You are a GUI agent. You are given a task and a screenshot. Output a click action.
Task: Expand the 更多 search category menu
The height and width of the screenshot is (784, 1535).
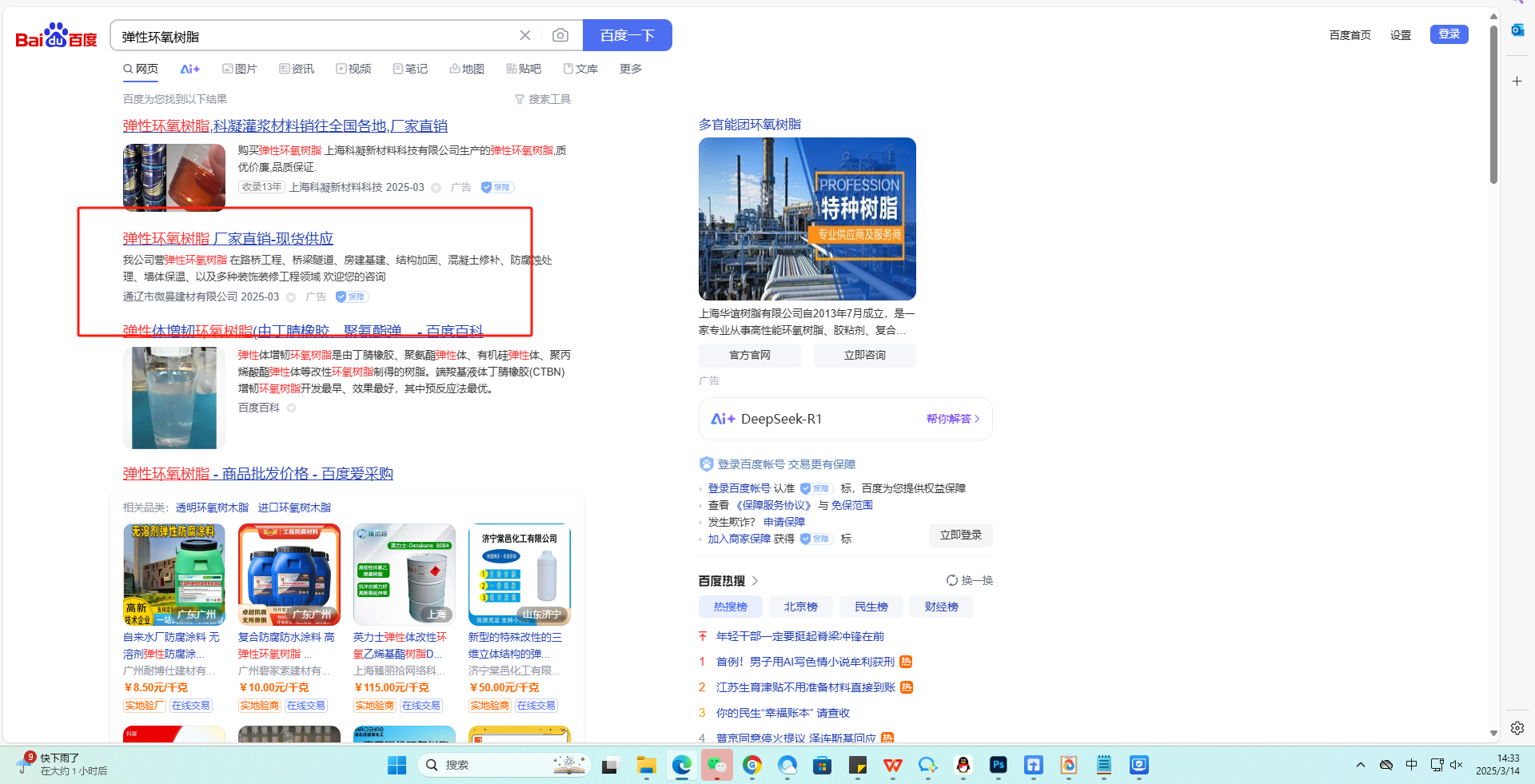tap(630, 69)
